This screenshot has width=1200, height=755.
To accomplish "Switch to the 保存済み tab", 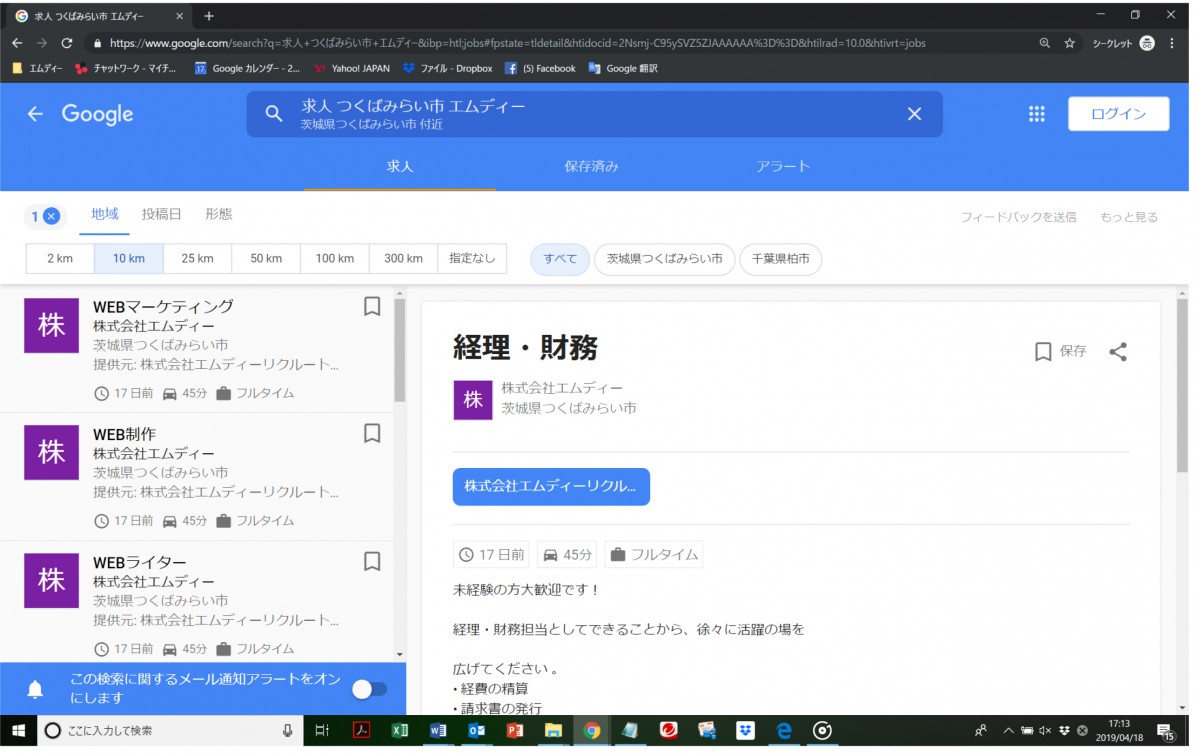I will click(x=591, y=166).
